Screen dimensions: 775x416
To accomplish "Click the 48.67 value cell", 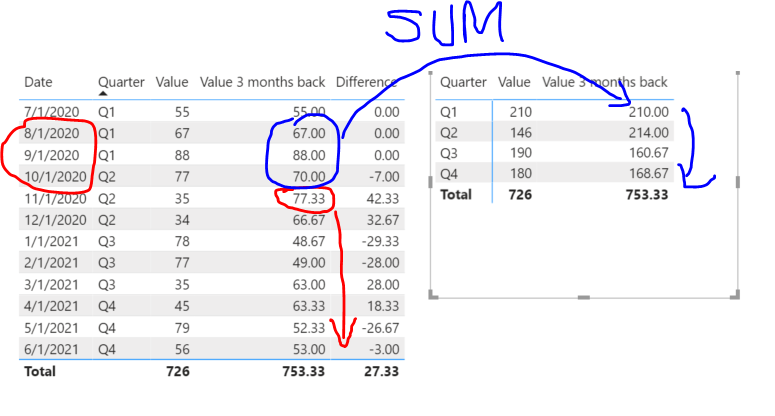I will 309,242.
